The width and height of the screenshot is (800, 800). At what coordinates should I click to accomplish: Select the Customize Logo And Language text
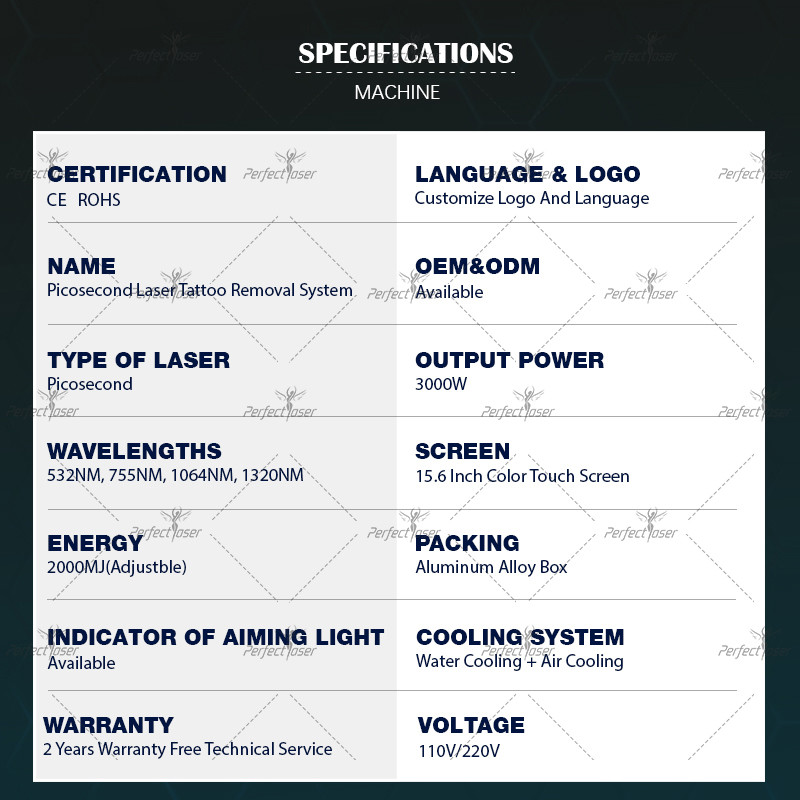pyautogui.click(x=532, y=198)
